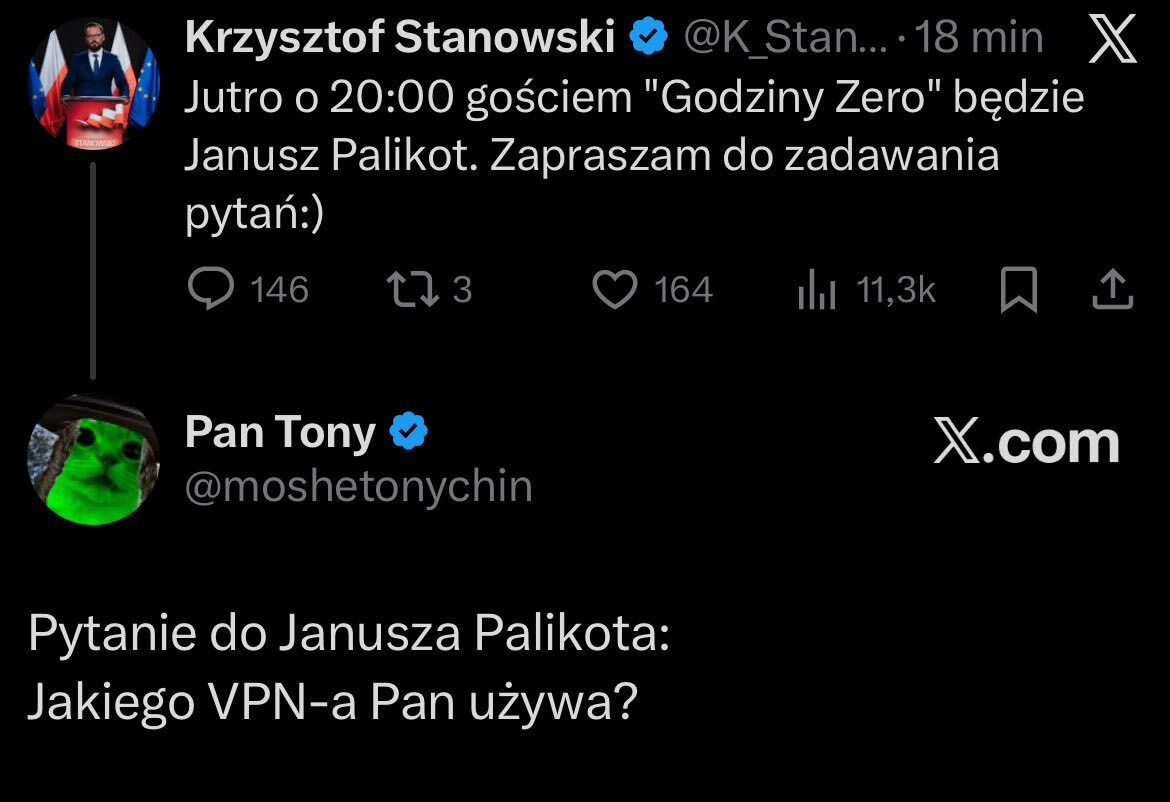The height and width of the screenshot is (802, 1170).
Task: Open the "18 min" timestamp link
Action: 979,39
